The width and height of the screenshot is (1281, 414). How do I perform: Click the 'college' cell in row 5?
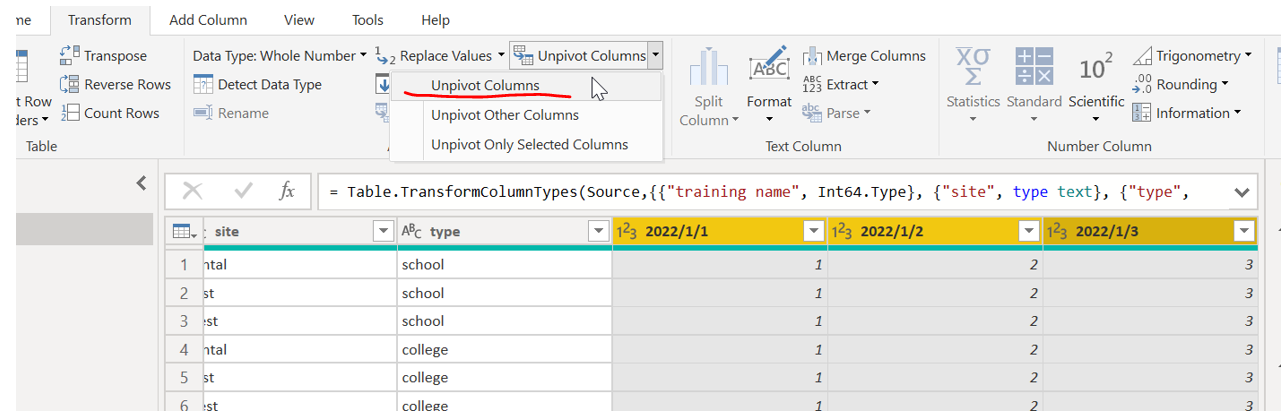(x=504, y=378)
